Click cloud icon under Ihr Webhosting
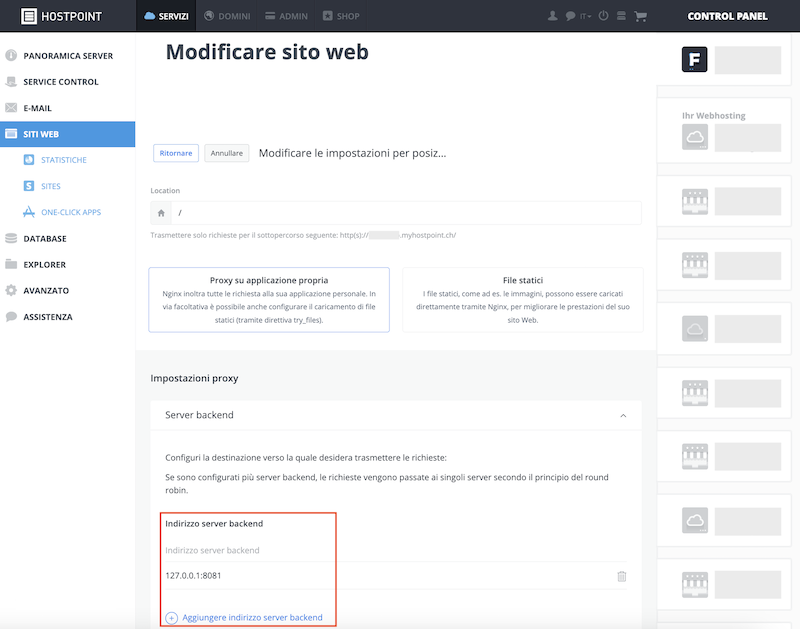 pos(695,137)
